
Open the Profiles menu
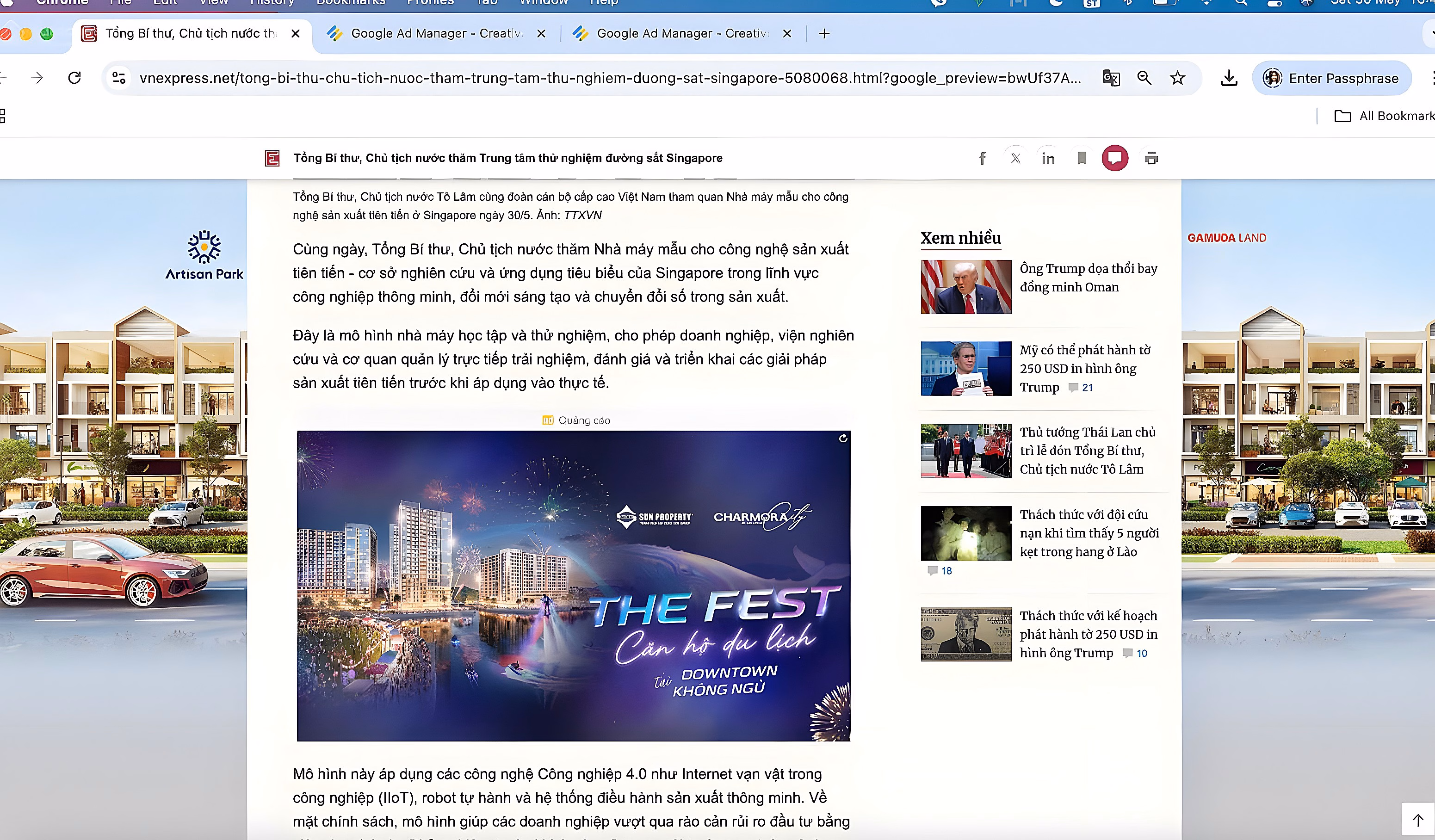(x=430, y=3)
